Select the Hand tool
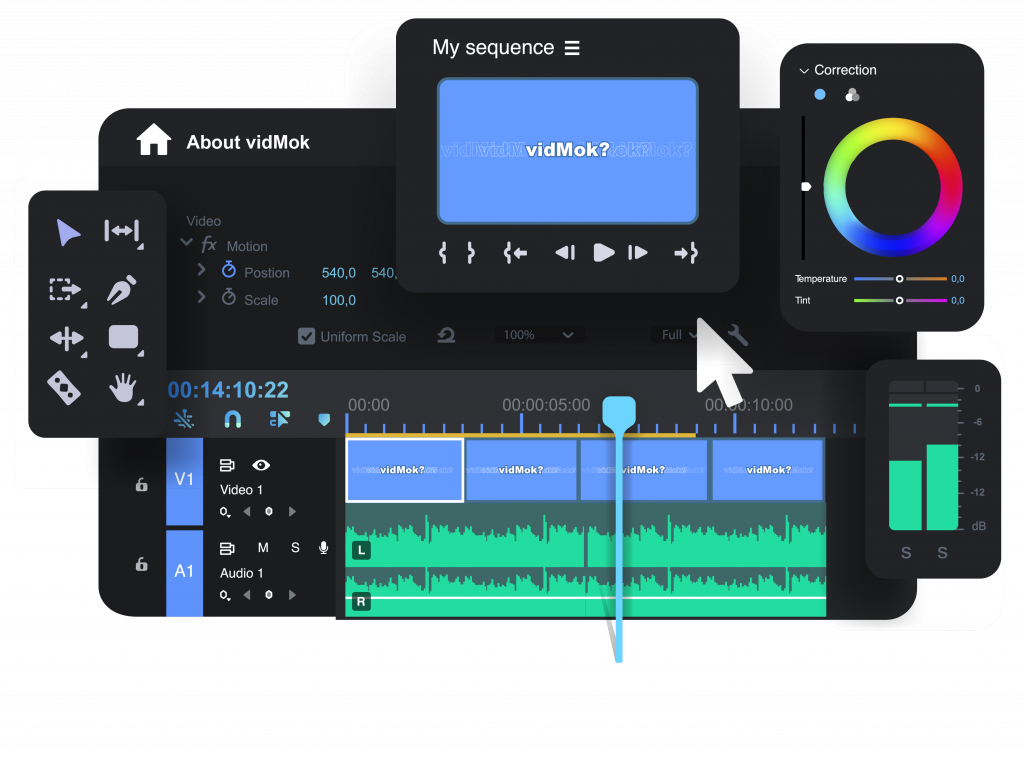The width and height of the screenshot is (1024, 759). pos(123,387)
